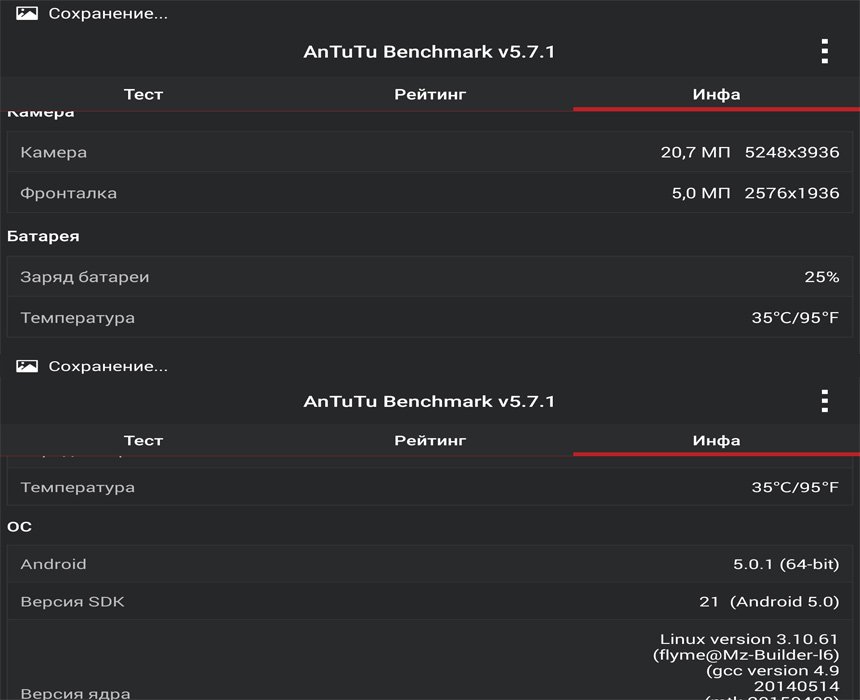Tap upper AnTuTu Benchmark v5.7.1 title
The height and width of the screenshot is (700, 860).
pos(429,52)
